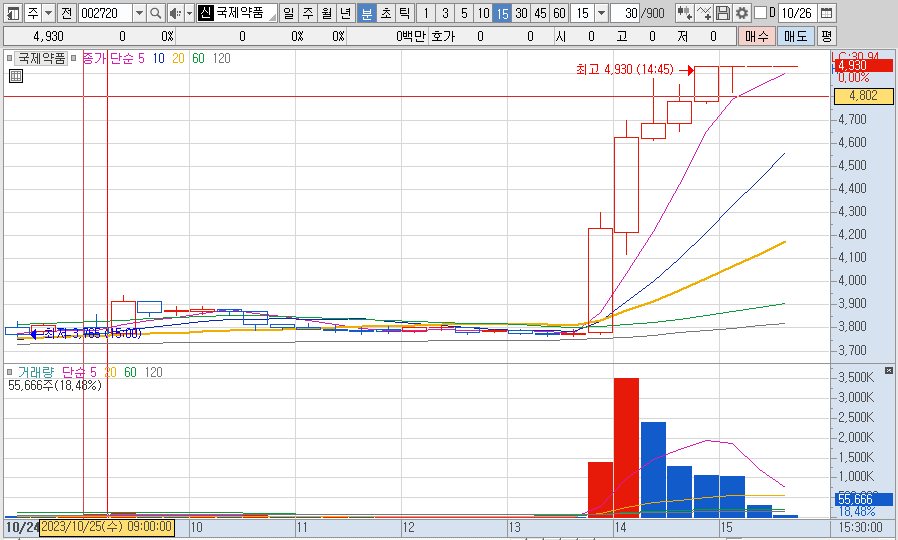The height and width of the screenshot is (540, 898).
Task: Toggle the left side panel icon
Action: point(13,13)
